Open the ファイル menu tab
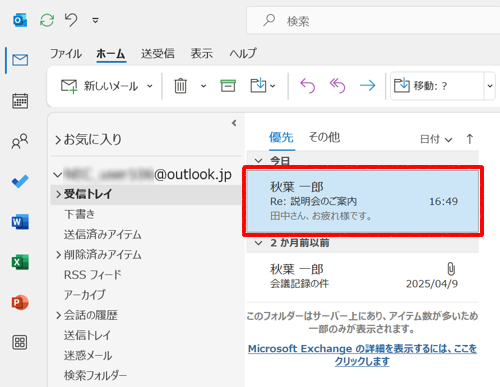Image resolution: width=500 pixels, height=387 pixels. coord(66,53)
